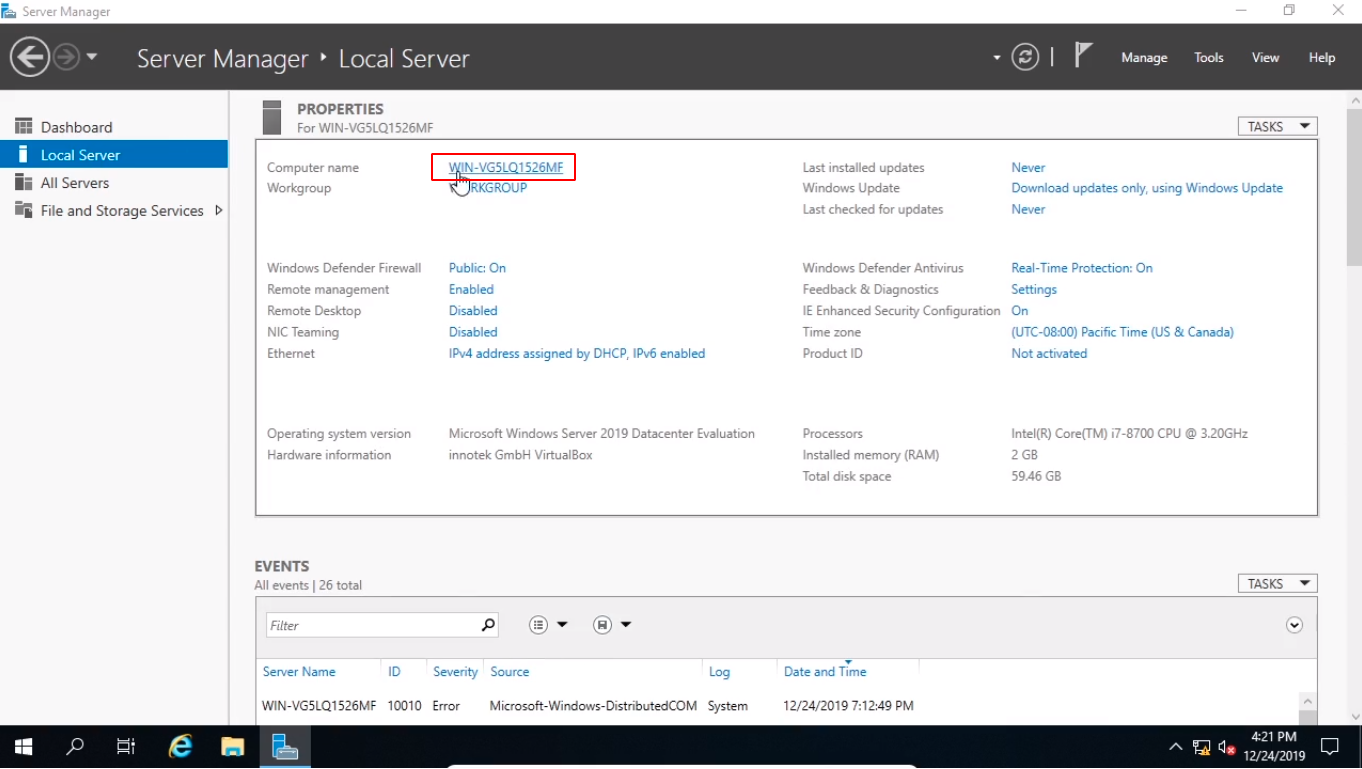Screen dimensions: 1362x769
Task: Open Task View on the taskbar
Action: coord(126,746)
